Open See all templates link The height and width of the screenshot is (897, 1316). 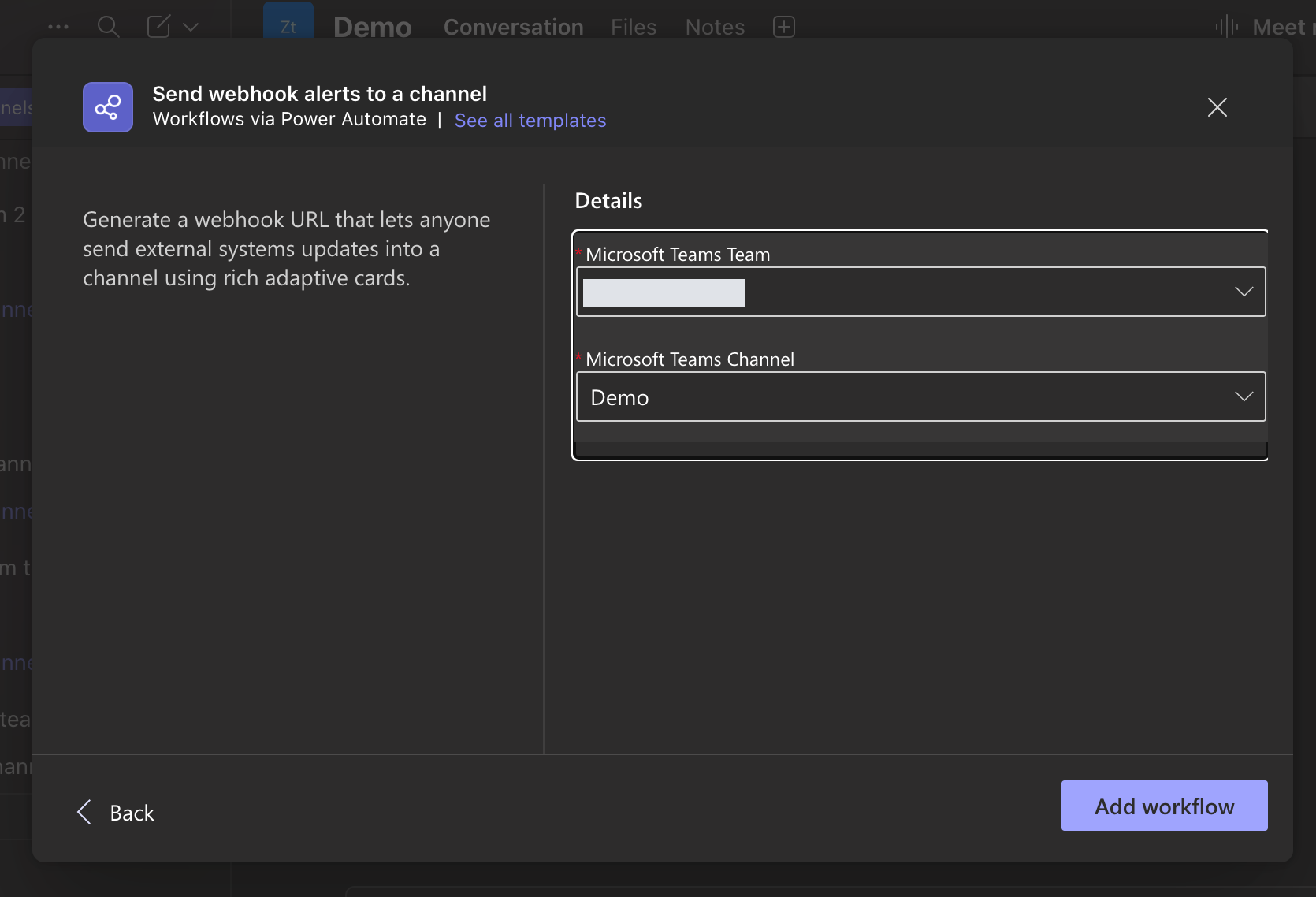coord(530,121)
